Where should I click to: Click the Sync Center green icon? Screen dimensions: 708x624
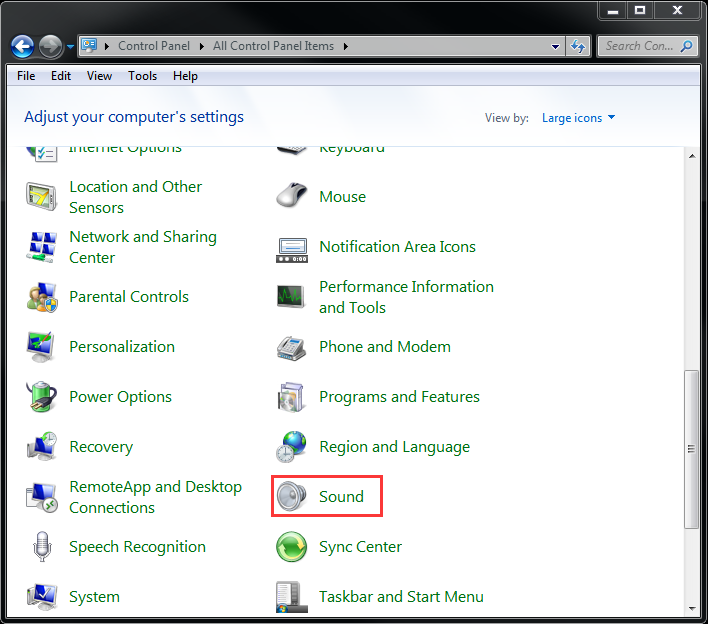[x=291, y=547]
